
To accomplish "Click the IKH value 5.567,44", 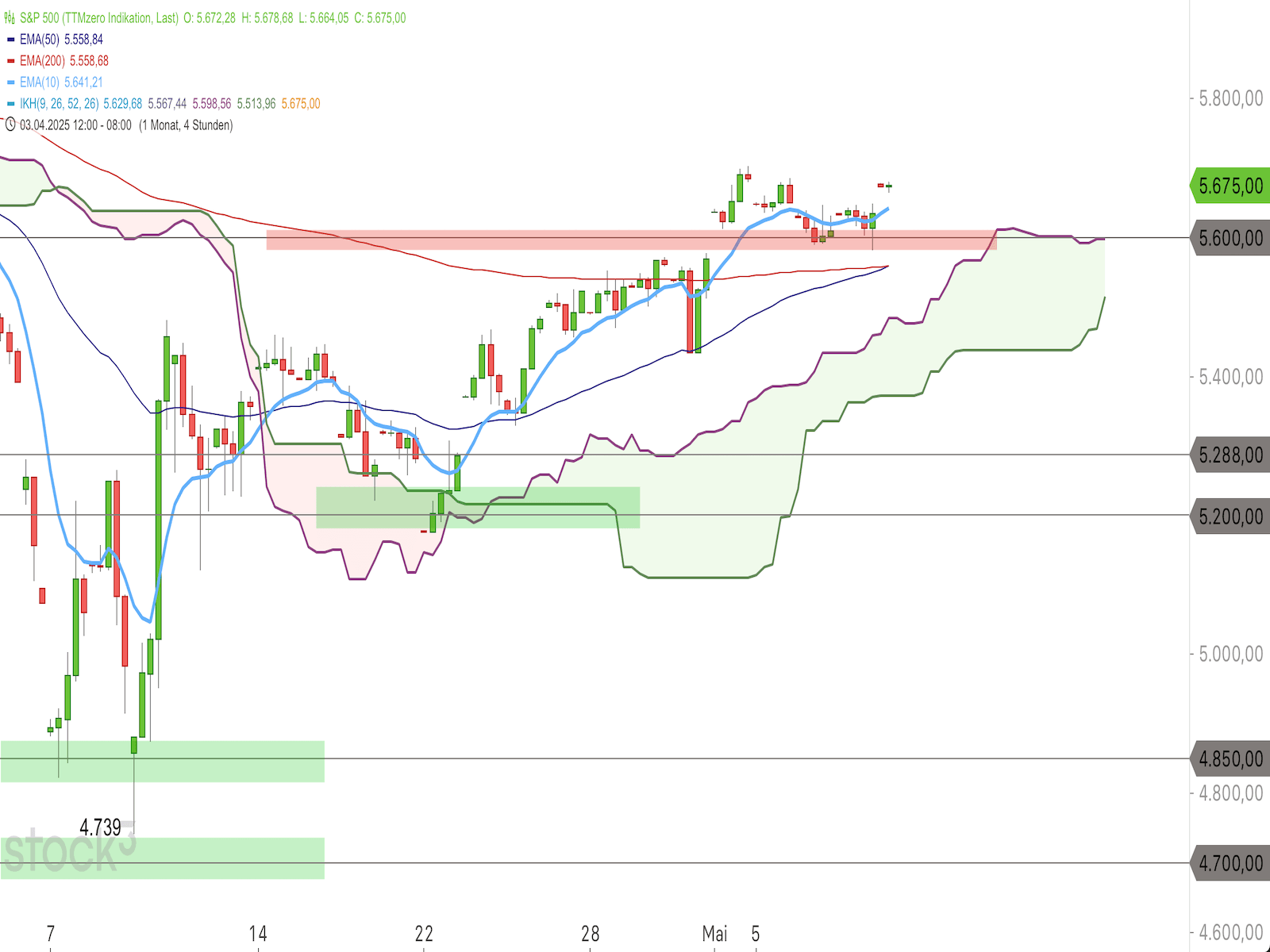I will coord(167,103).
